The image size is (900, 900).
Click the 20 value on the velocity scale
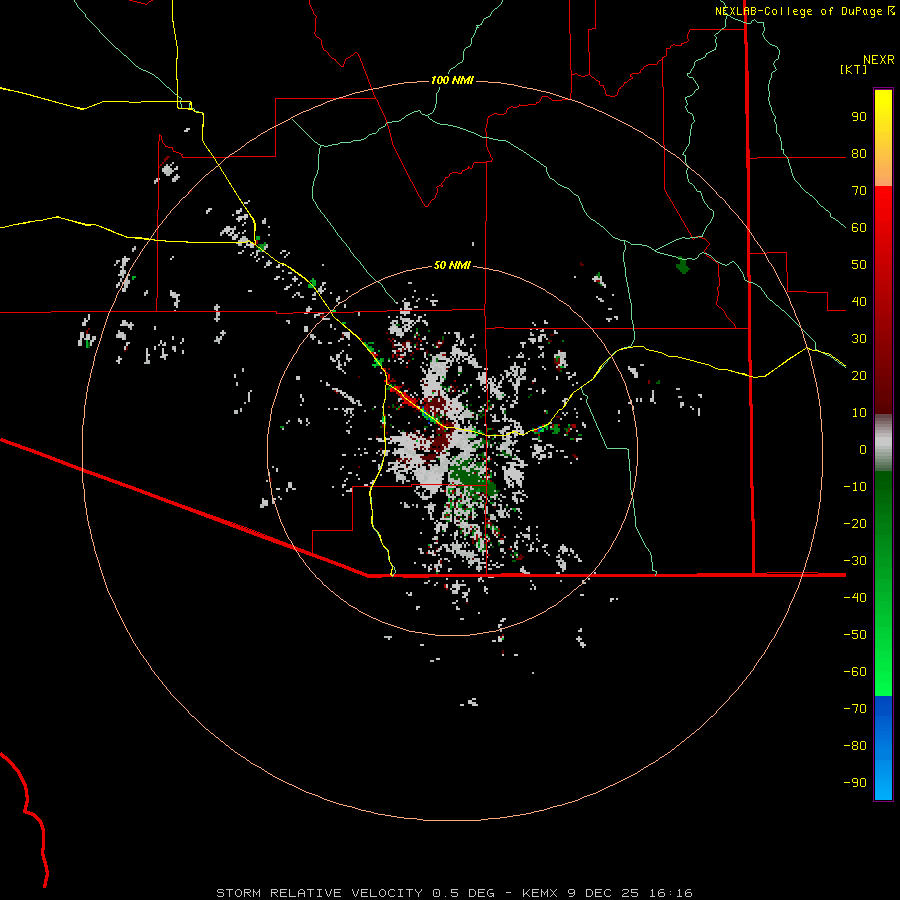[x=859, y=375]
